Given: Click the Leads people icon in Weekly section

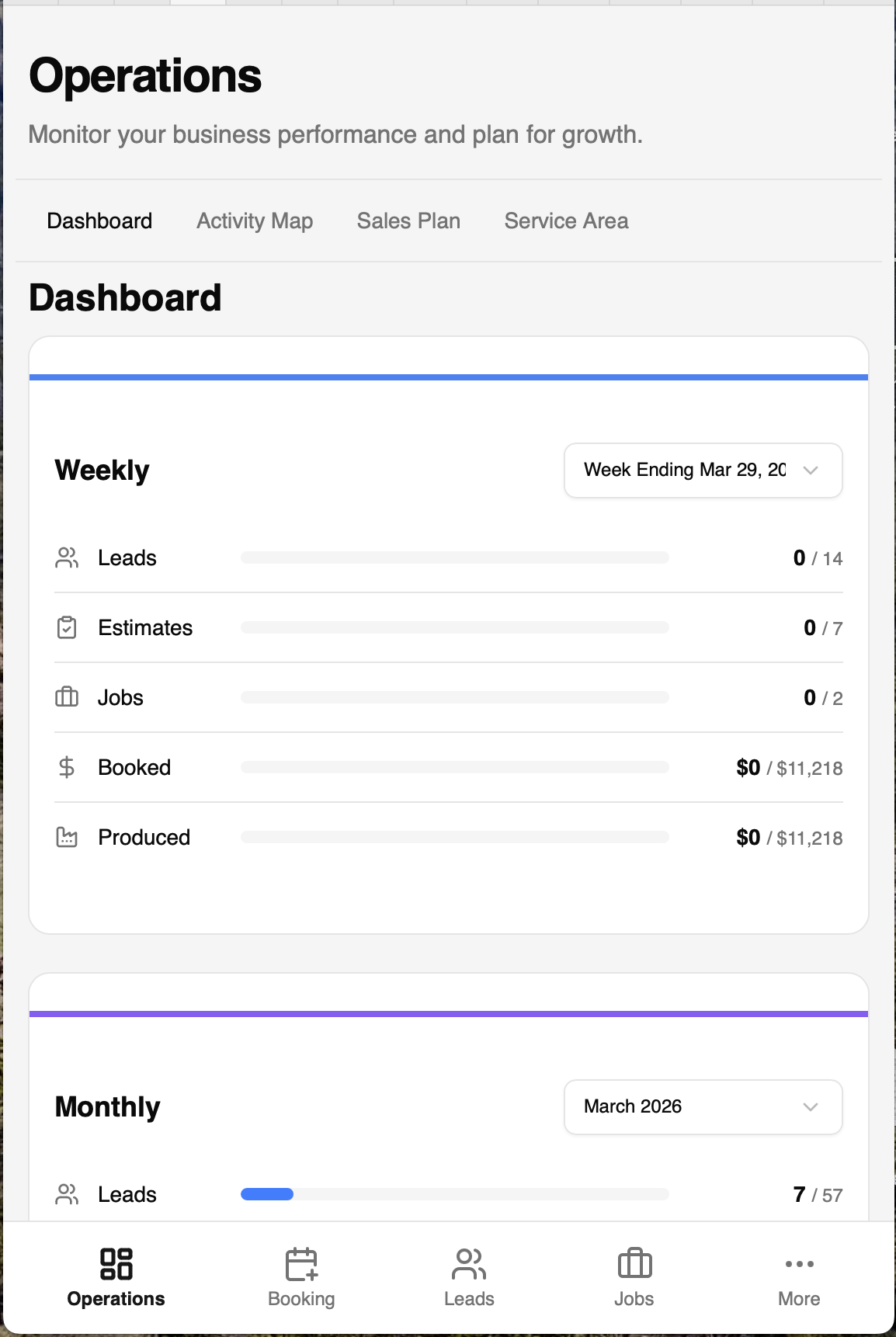Looking at the screenshot, I should [x=68, y=557].
